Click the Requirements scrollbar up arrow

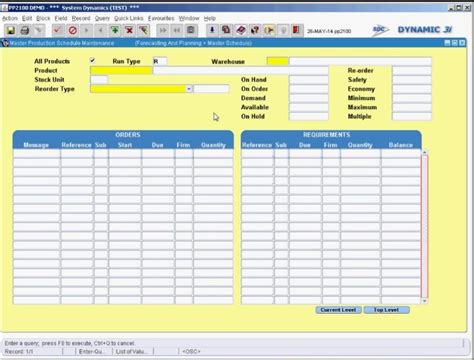point(425,152)
